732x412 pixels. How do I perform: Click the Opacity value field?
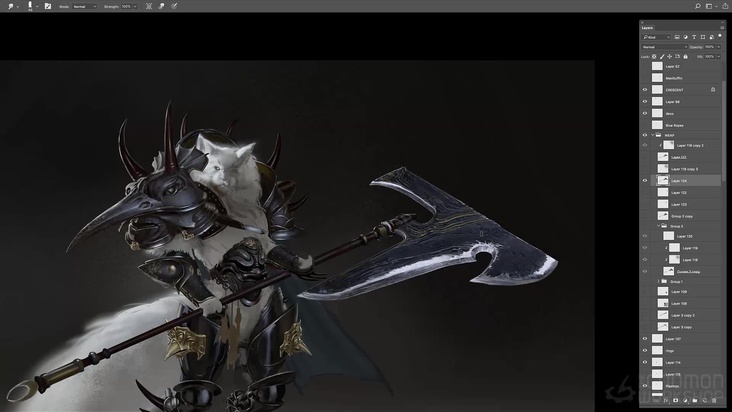pos(710,47)
